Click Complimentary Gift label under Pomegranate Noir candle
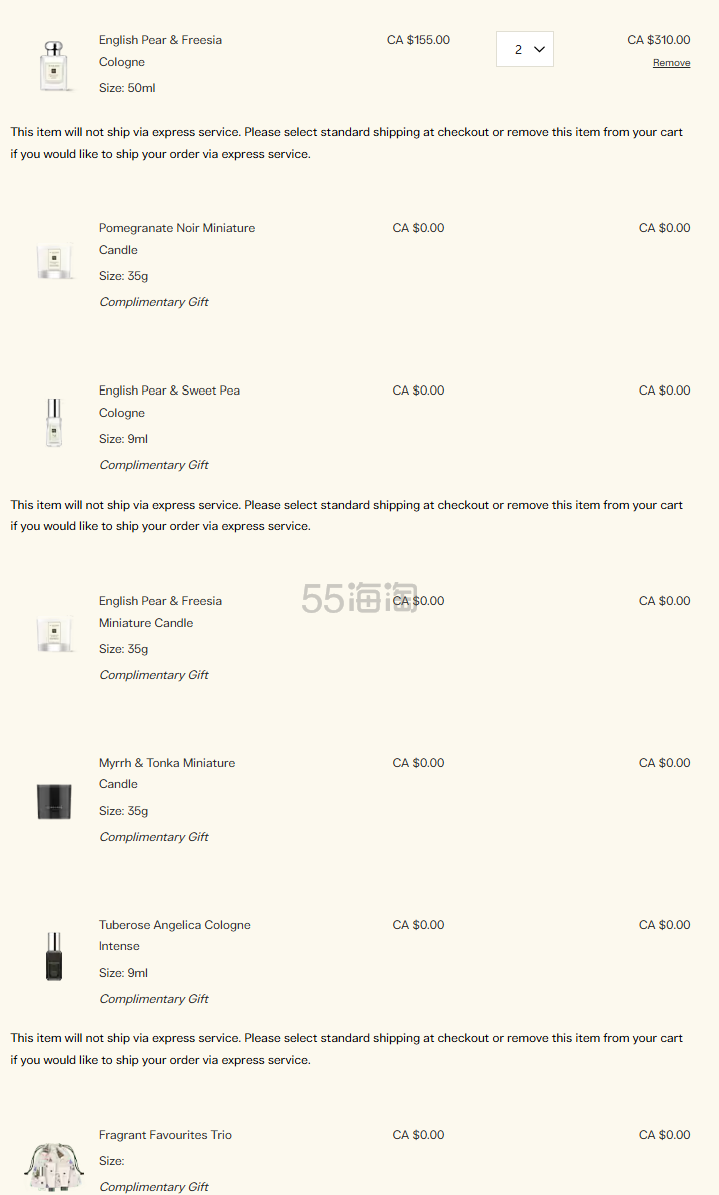The height and width of the screenshot is (1195, 719). point(154,303)
